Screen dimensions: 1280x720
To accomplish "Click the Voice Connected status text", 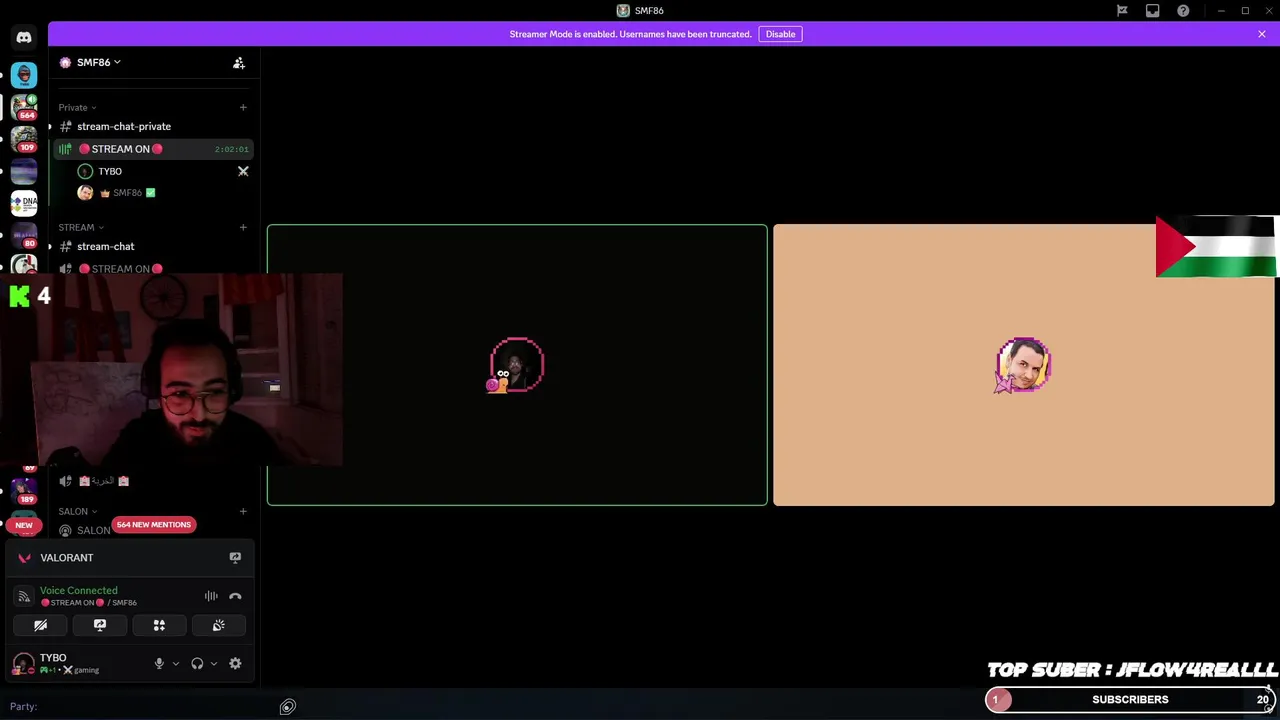I will tap(78, 591).
